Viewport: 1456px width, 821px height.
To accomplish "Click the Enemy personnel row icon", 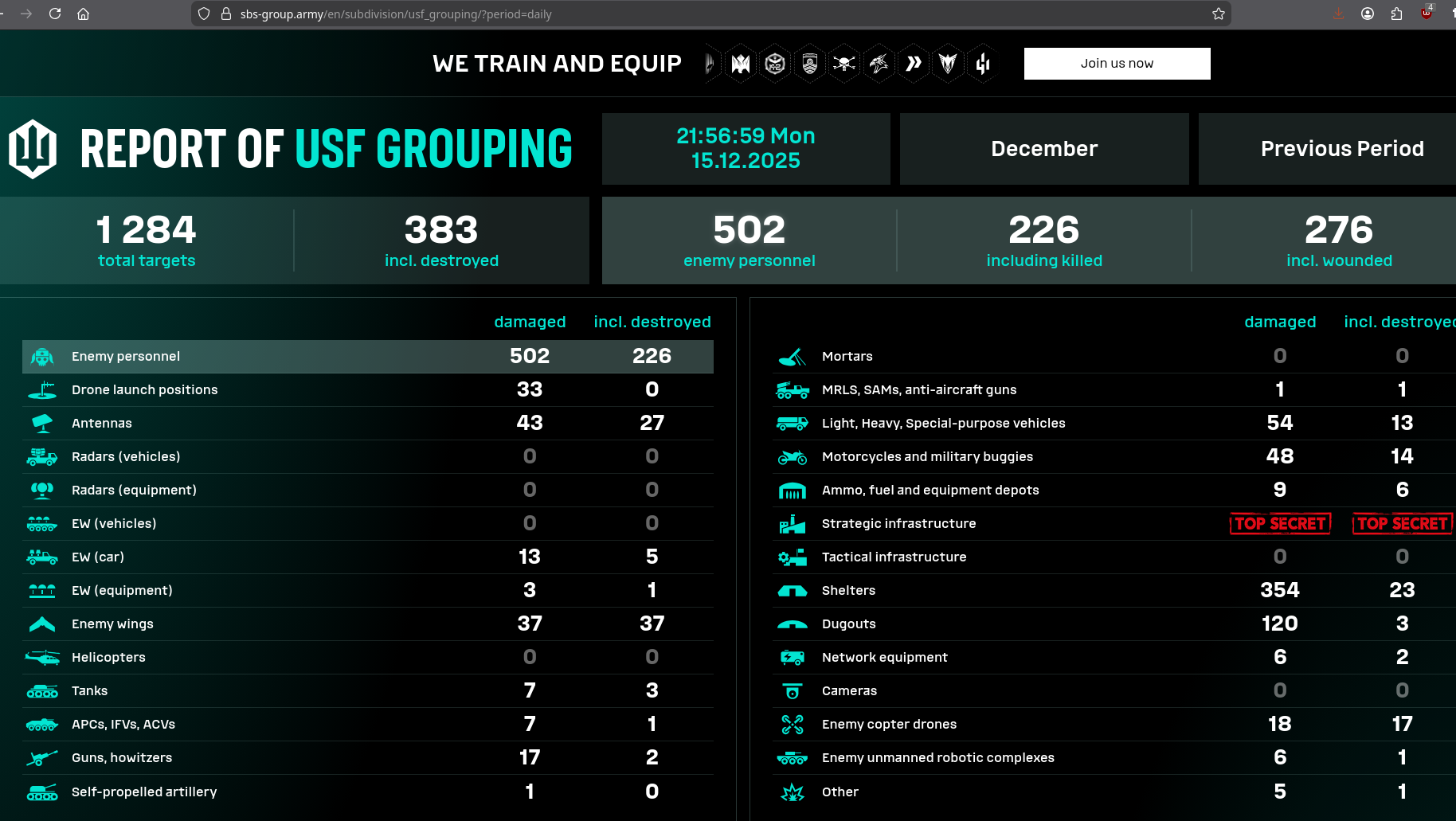I will [42, 357].
